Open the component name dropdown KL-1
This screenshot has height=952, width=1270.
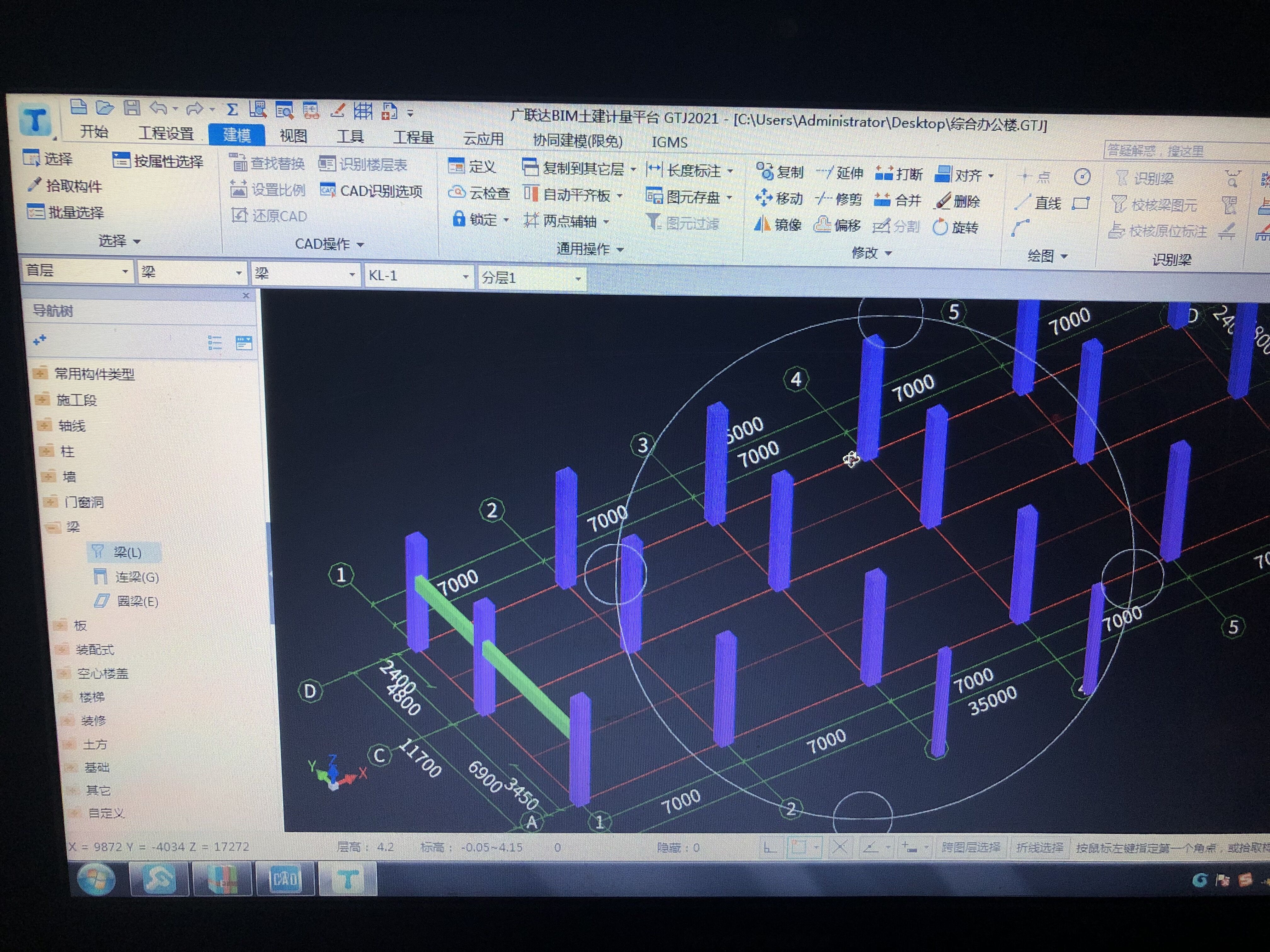click(419, 276)
